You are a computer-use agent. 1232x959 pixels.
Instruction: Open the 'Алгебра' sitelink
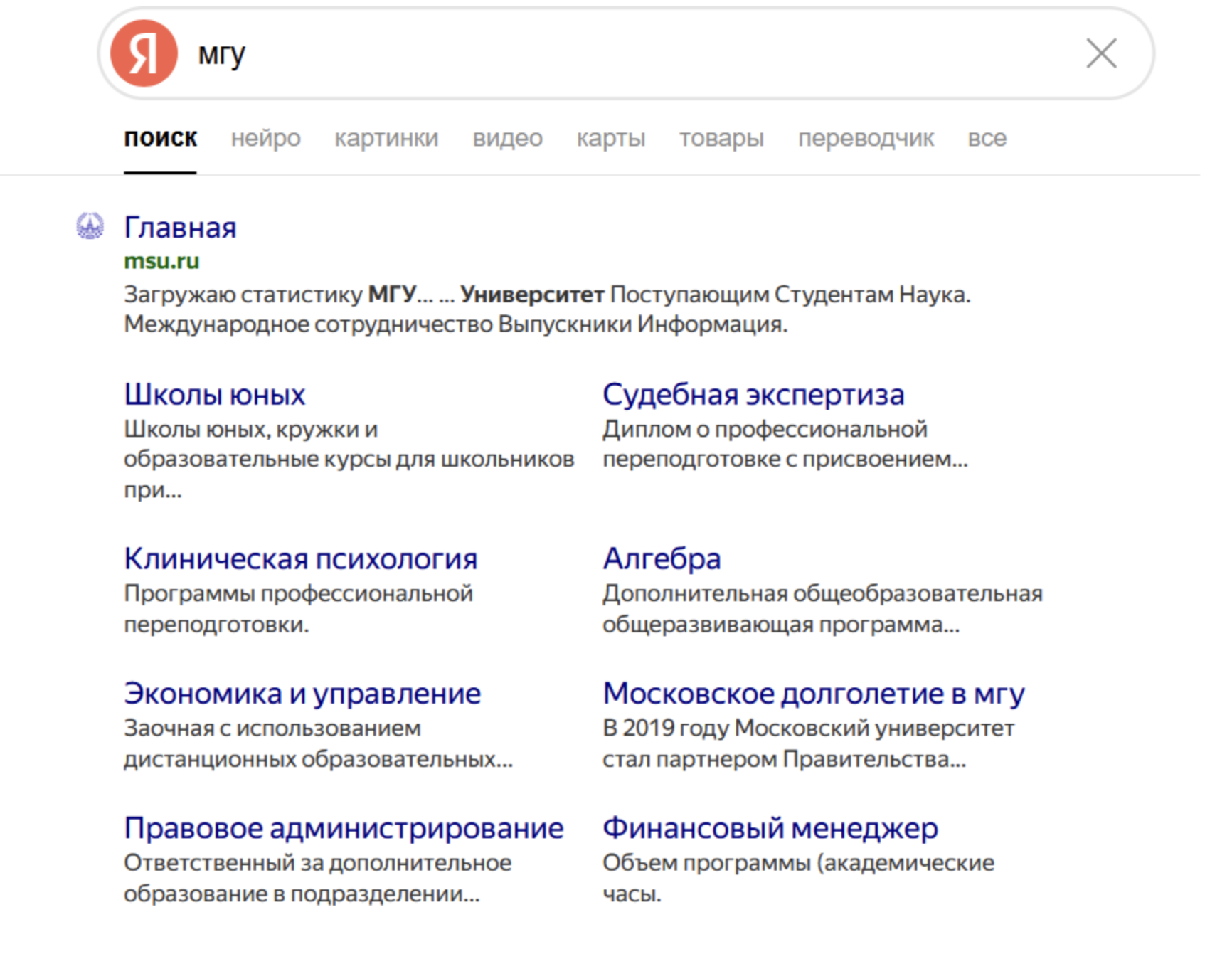point(662,558)
